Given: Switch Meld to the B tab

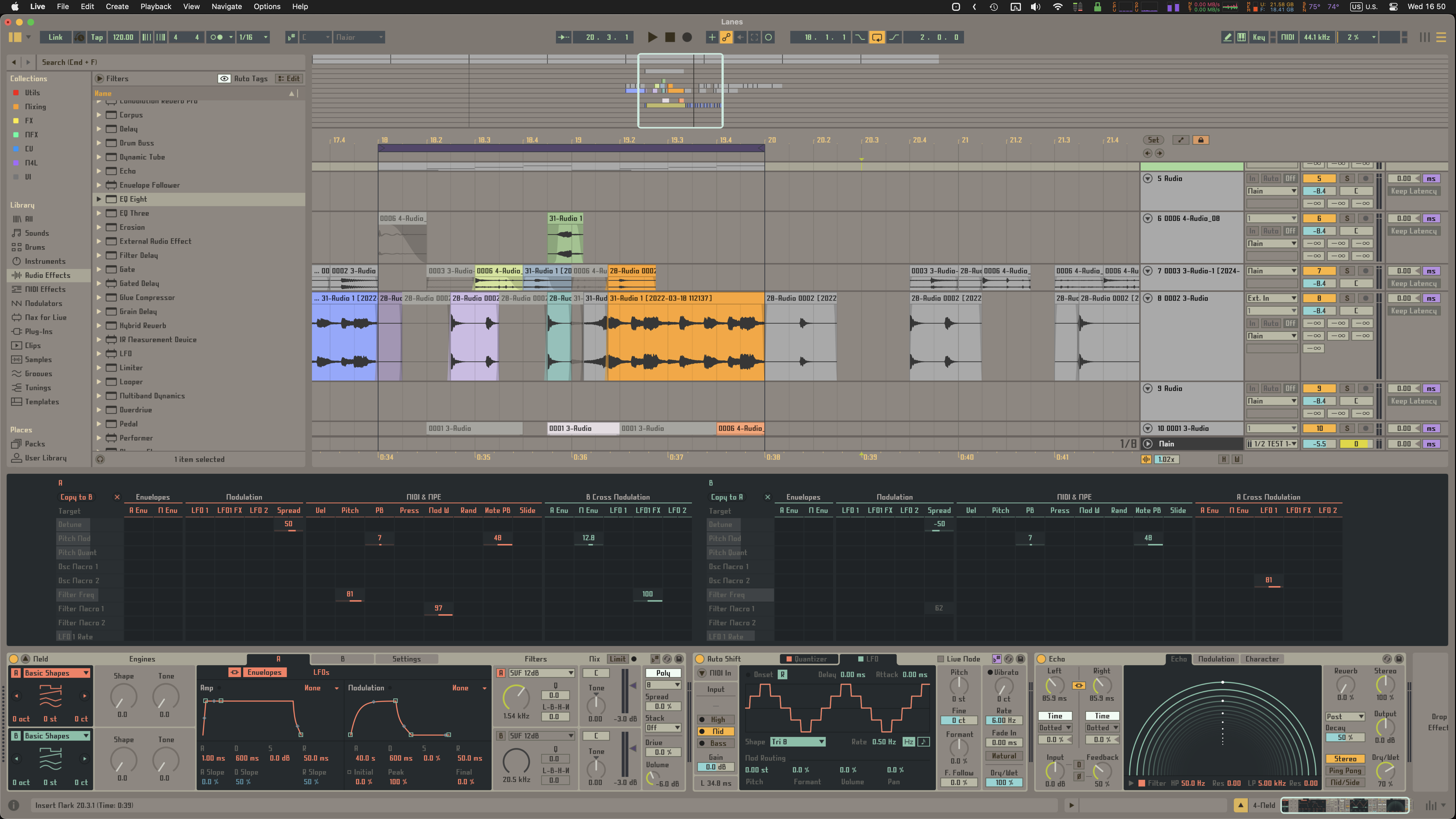Looking at the screenshot, I should [342, 659].
